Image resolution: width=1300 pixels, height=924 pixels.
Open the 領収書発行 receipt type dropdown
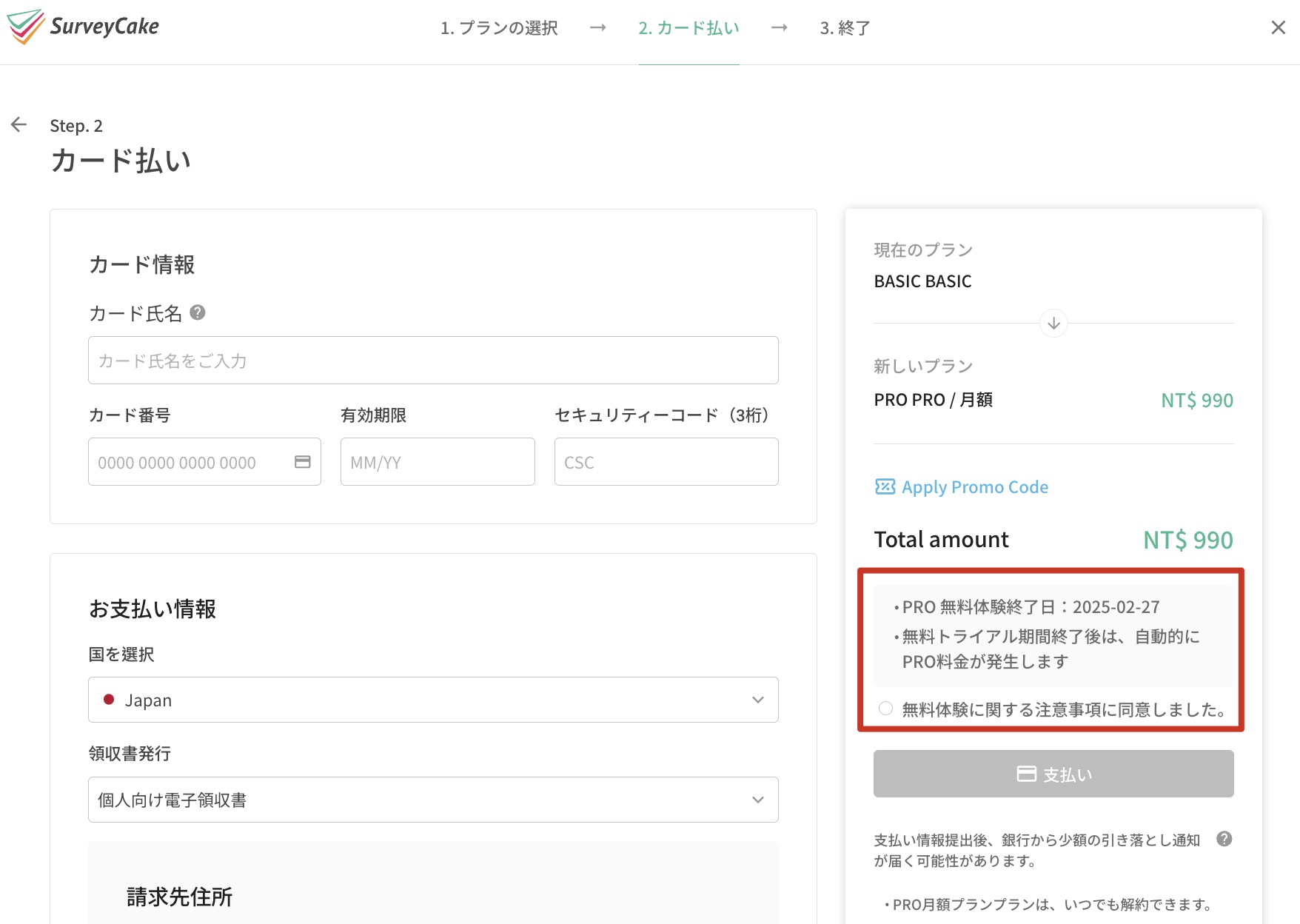(x=433, y=800)
